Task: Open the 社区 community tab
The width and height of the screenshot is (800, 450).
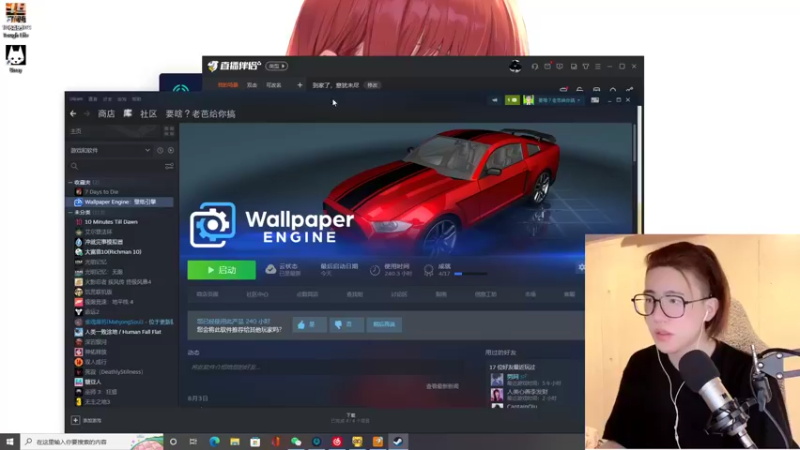Action: [148, 114]
